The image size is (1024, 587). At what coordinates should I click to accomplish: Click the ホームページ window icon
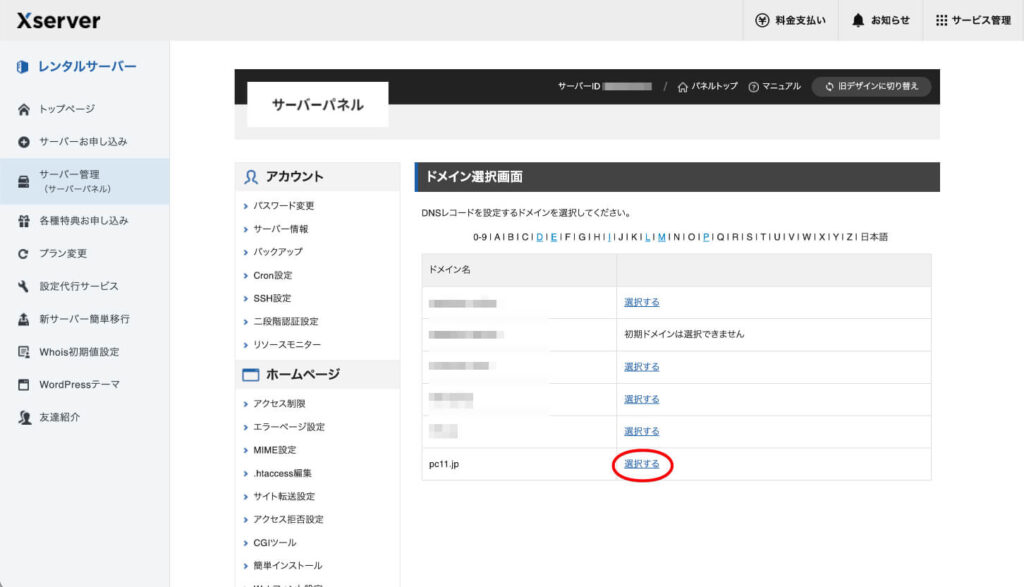pyautogui.click(x=250, y=375)
